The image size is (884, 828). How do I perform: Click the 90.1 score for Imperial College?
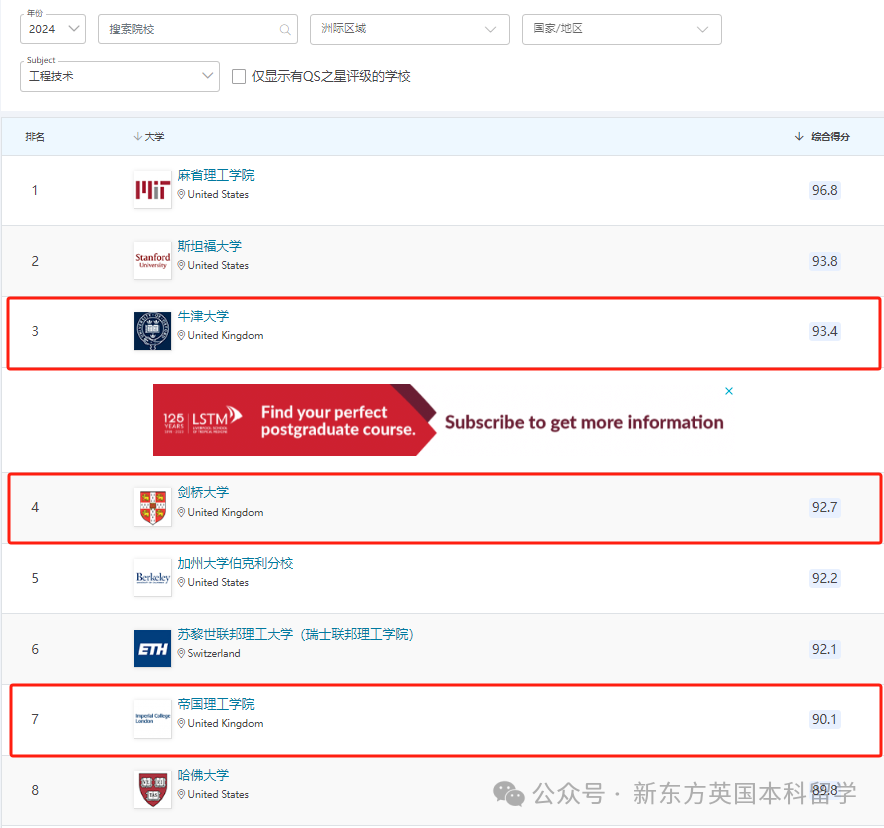tap(824, 719)
